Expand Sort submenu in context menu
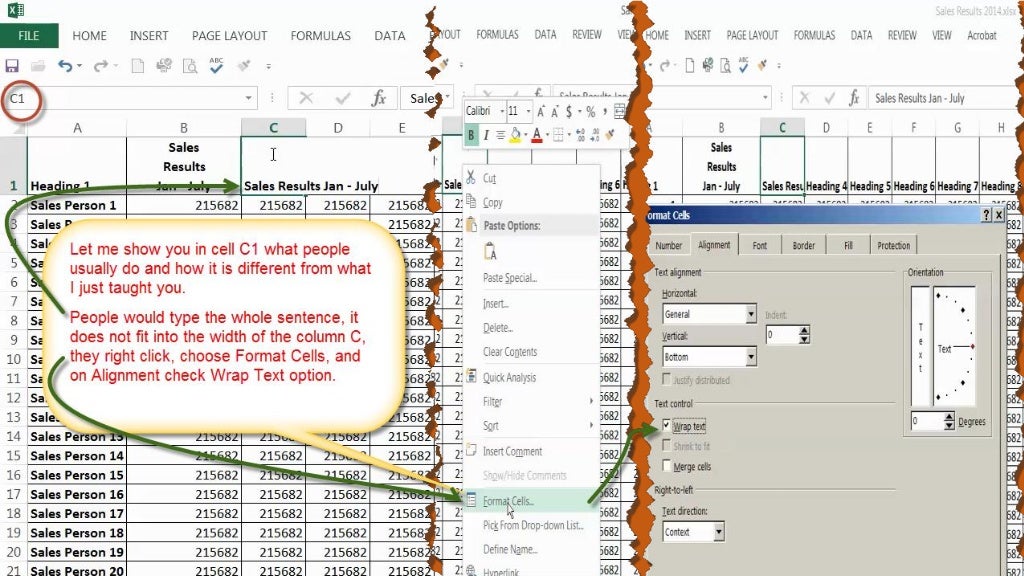 (591, 426)
